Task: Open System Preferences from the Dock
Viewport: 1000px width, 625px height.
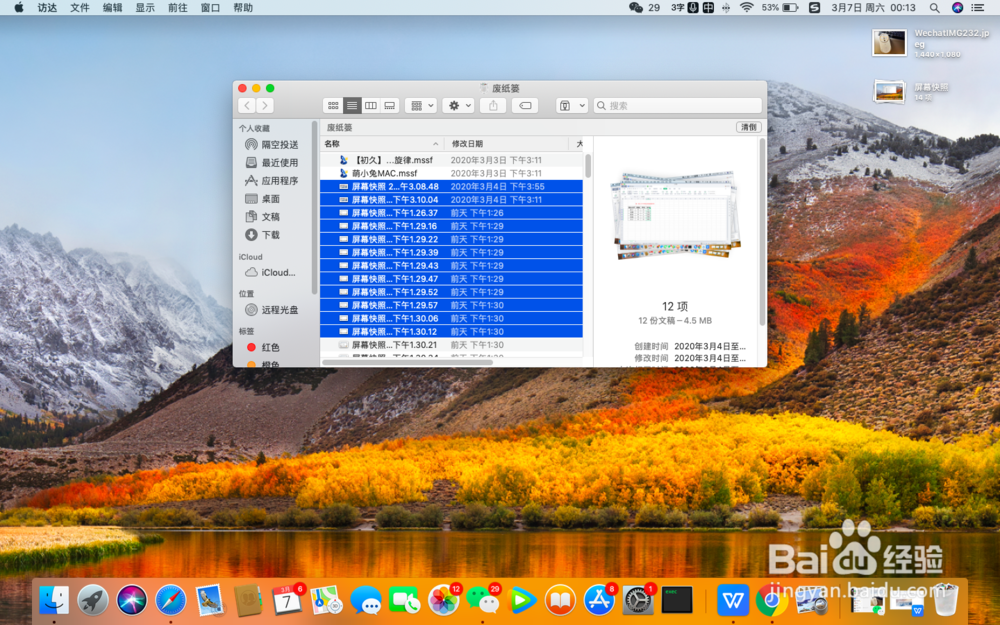Action: point(638,600)
